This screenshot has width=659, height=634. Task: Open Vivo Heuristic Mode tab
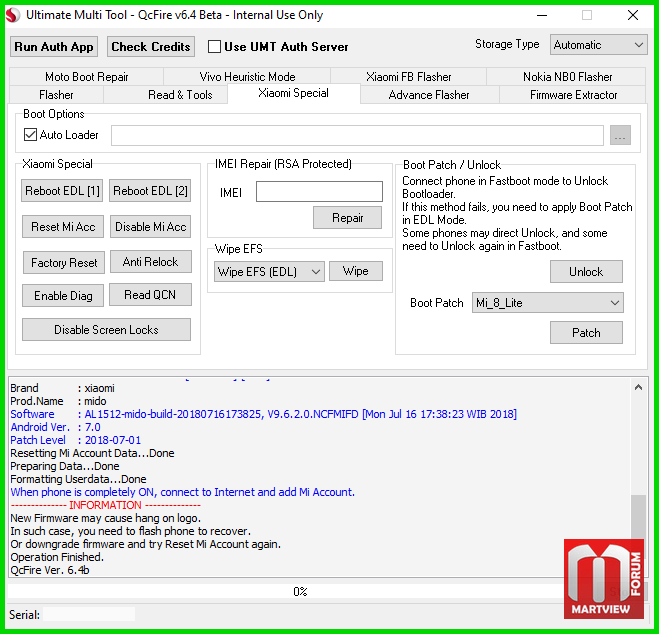click(247, 77)
